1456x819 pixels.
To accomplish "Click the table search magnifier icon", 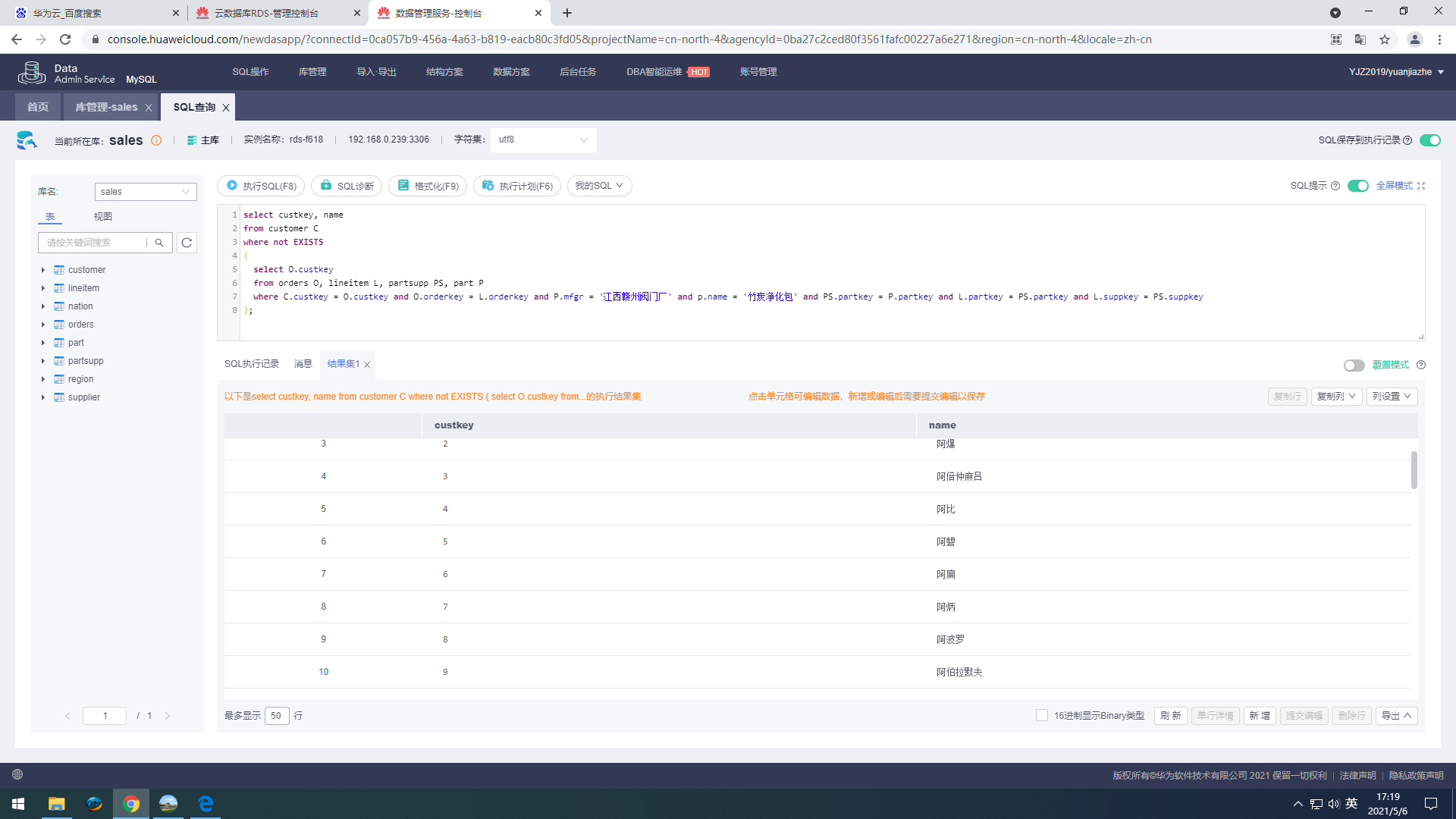I will 159,243.
